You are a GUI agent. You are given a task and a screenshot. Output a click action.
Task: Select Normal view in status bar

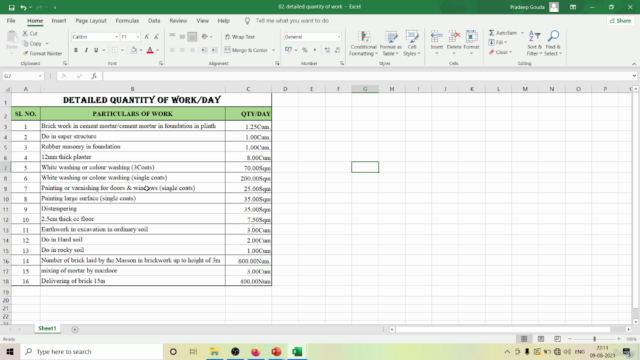[x=524, y=339]
